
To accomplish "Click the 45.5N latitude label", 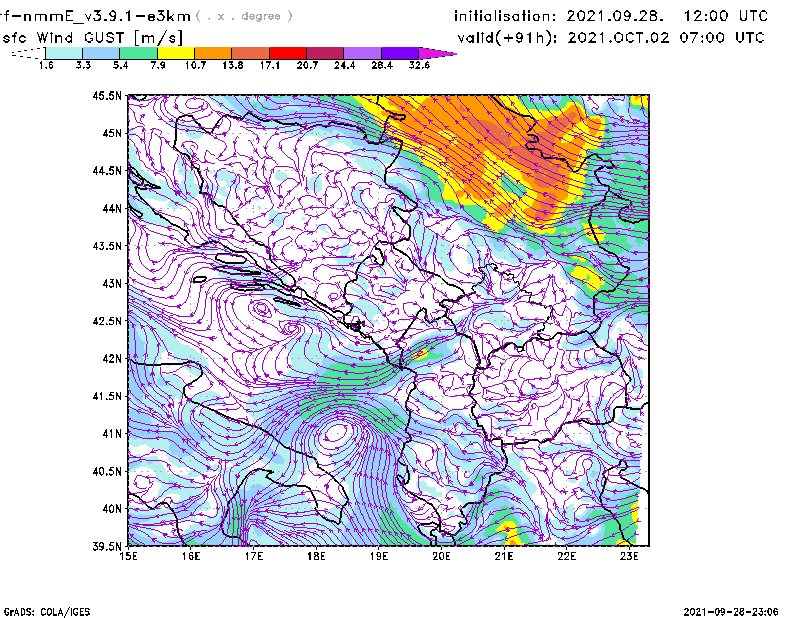I will click(x=107, y=95).
